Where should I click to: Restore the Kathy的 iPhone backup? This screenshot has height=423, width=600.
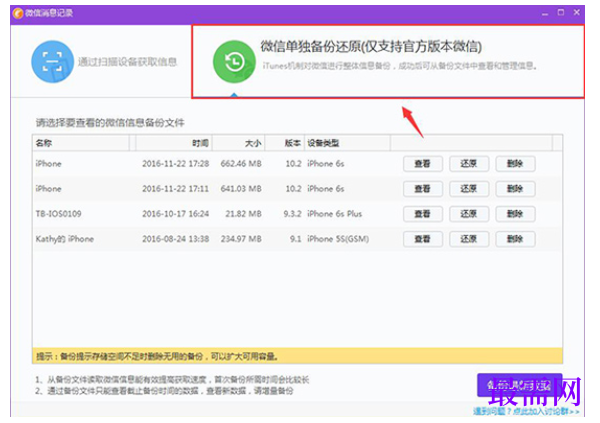[469, 239]
